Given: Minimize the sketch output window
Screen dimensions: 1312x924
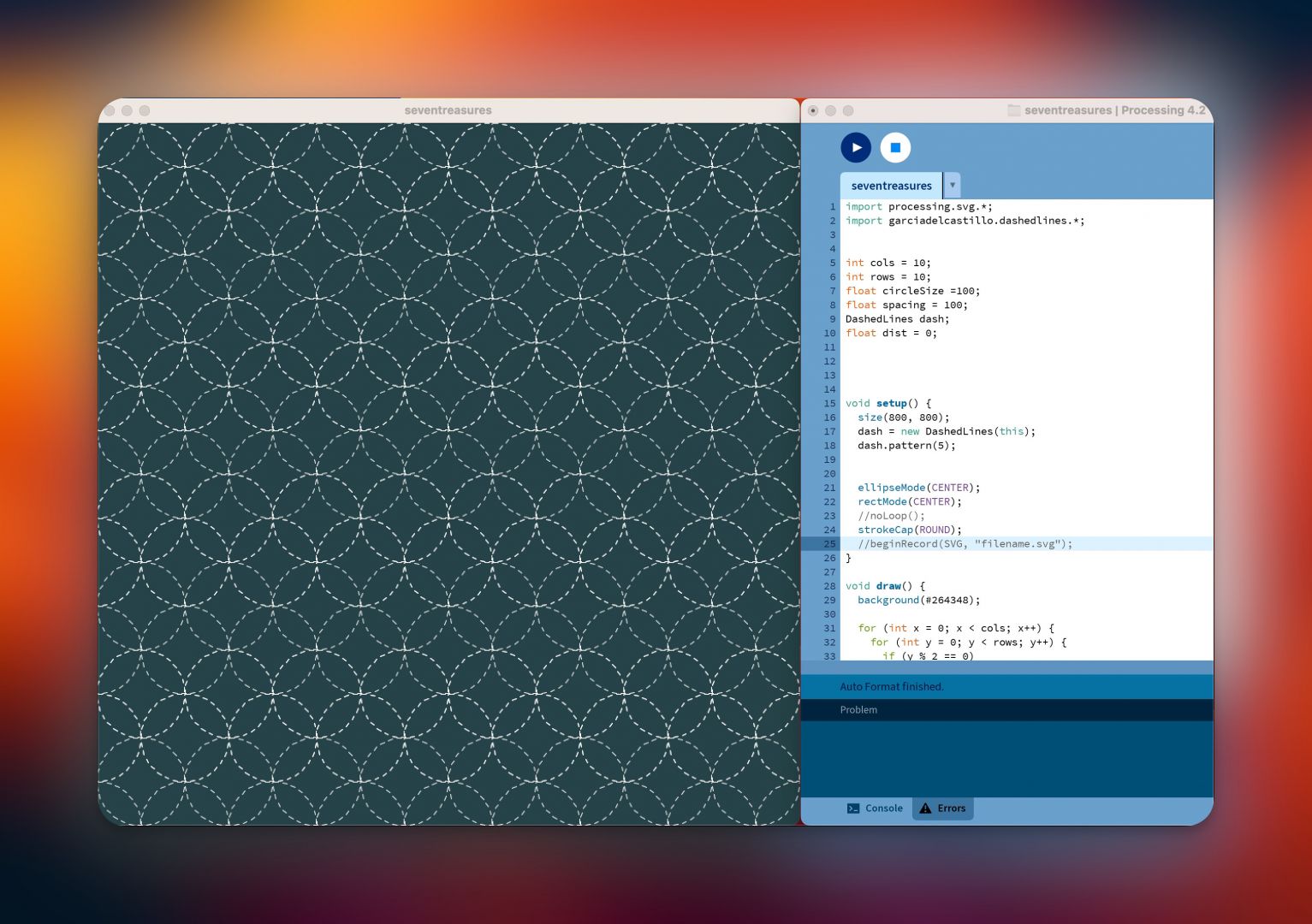Looking at the screenshot, I should (x=127, y=110).
